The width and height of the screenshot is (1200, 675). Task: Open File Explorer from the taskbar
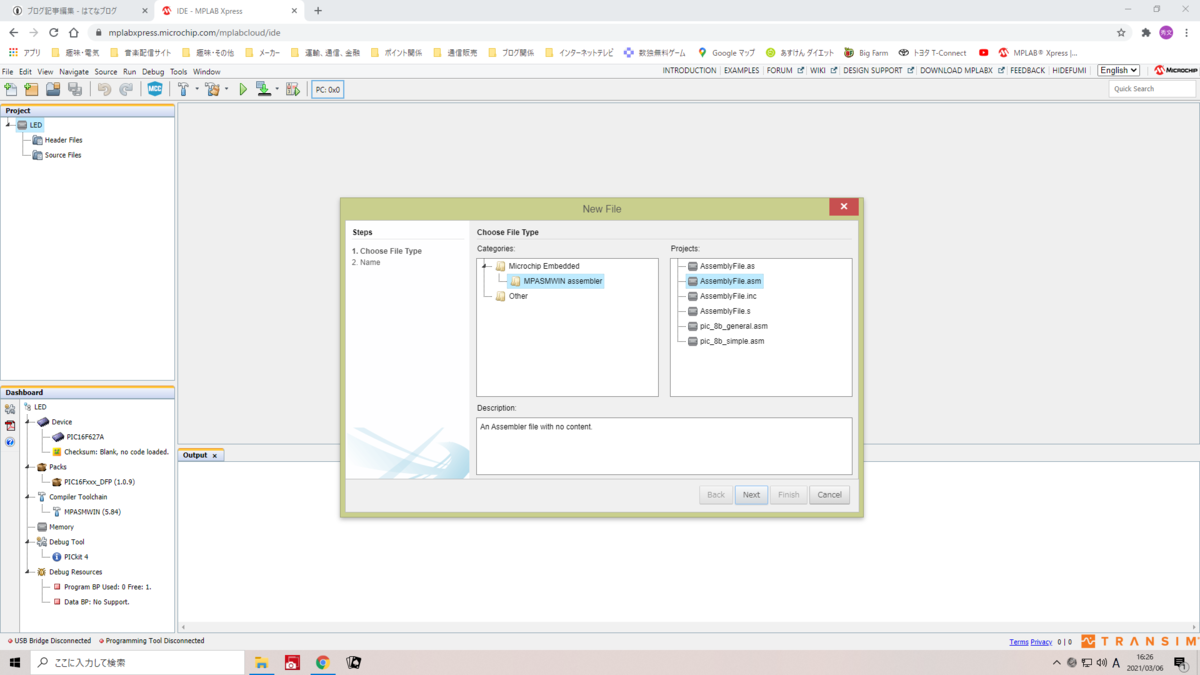click(261, 662)
